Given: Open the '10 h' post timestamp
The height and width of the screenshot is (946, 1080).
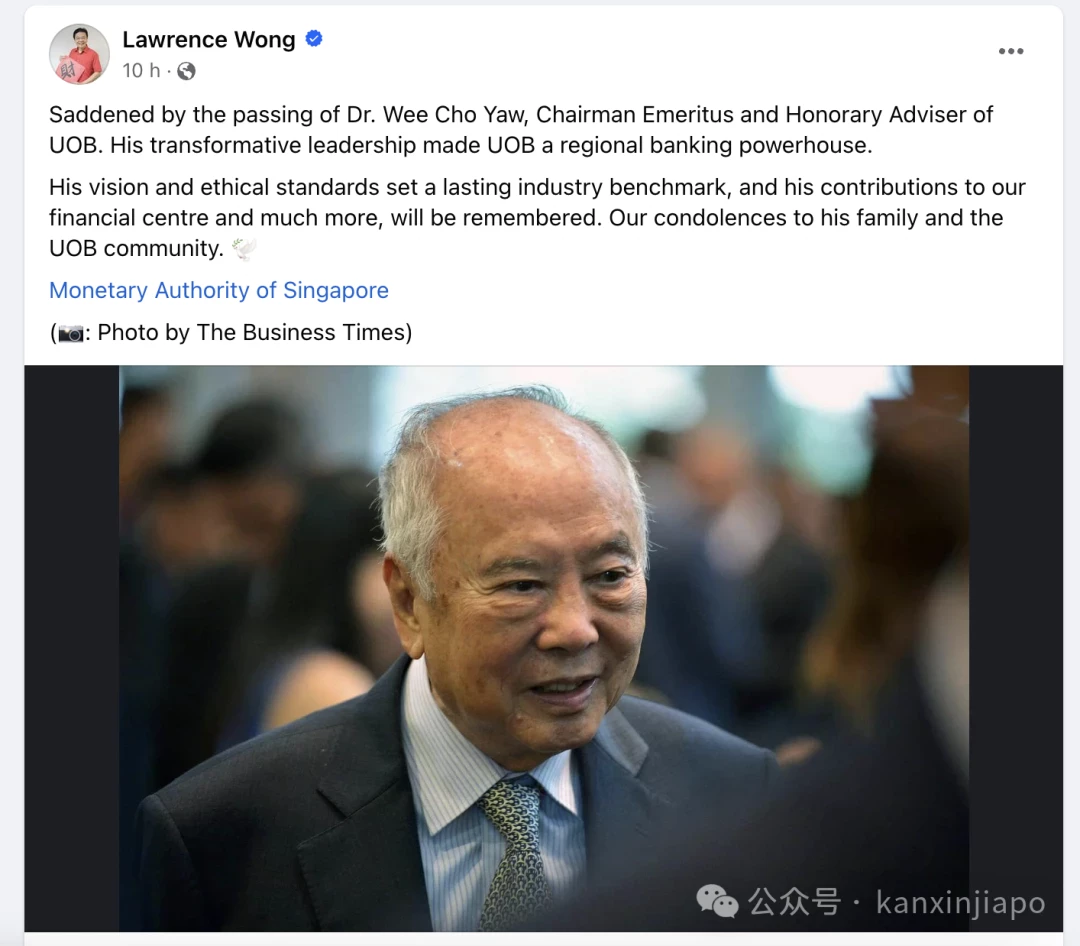Looking at the screenshot, I should pos(141,70).
